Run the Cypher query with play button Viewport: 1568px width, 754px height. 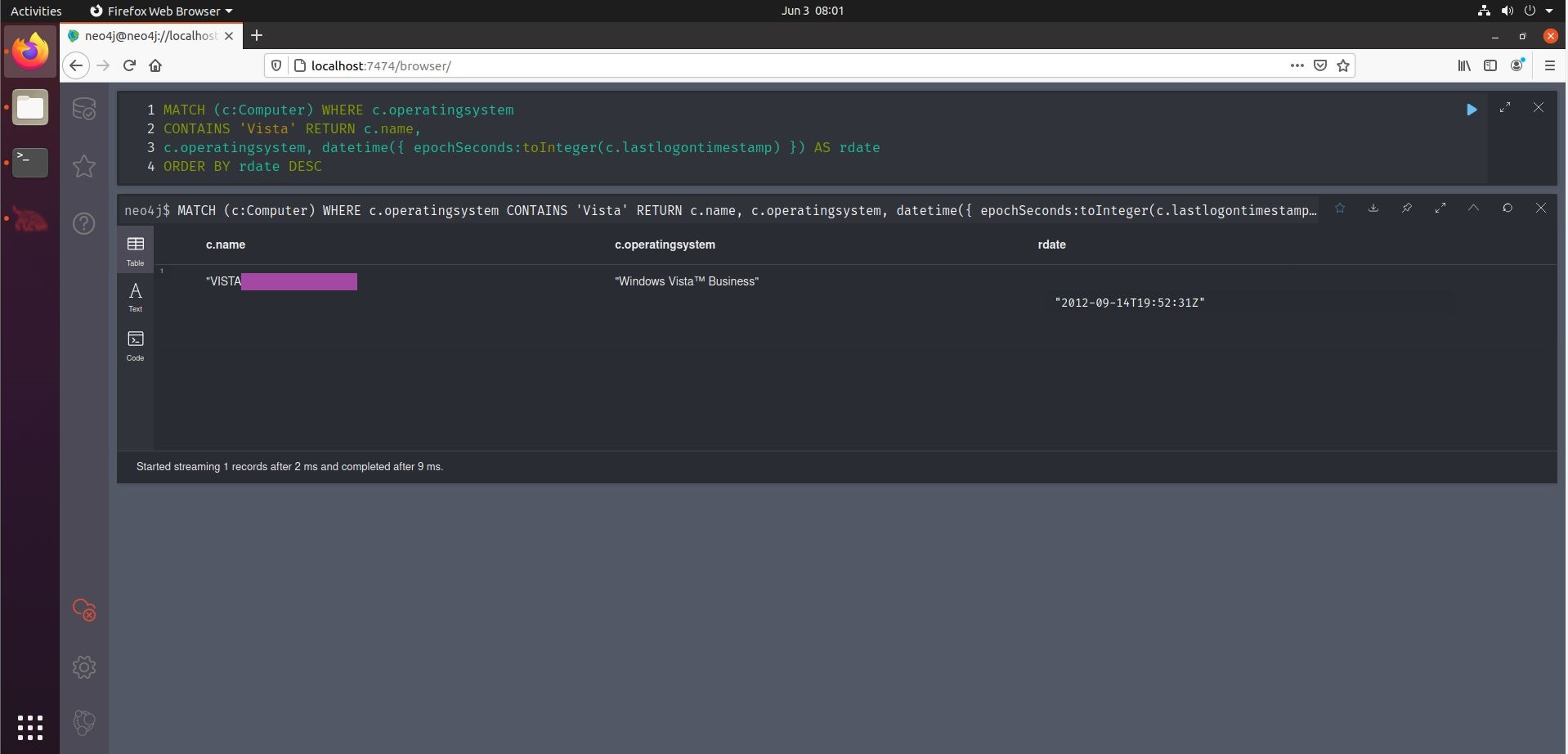[1472, 110]
